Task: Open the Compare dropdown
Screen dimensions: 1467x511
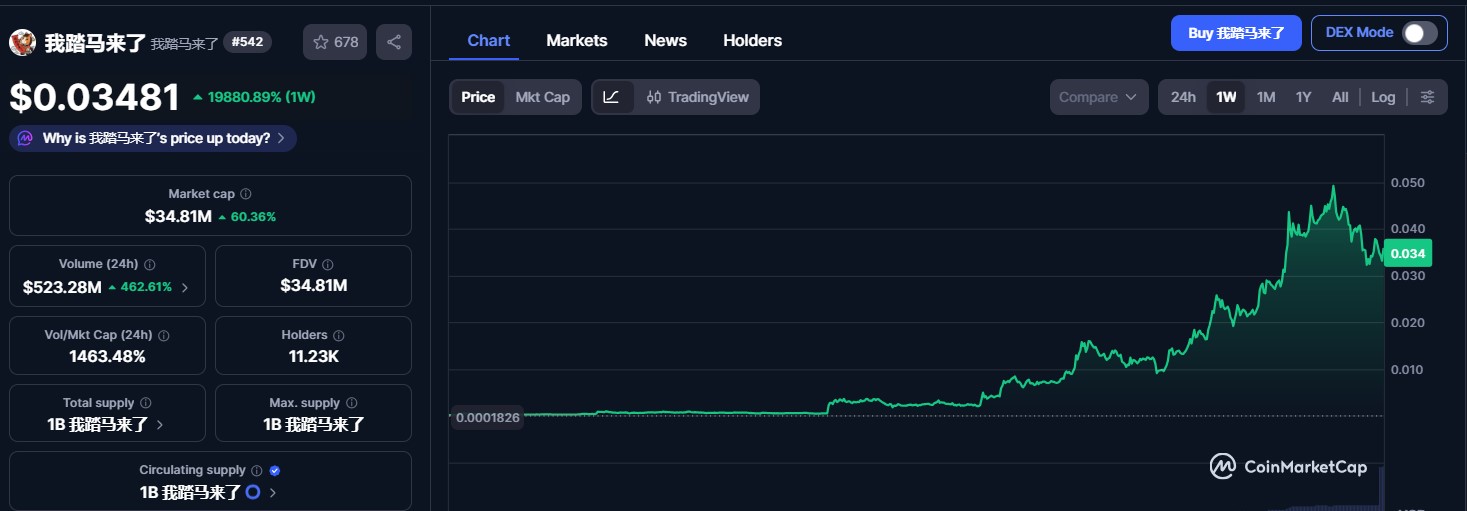Action: 1097,97
